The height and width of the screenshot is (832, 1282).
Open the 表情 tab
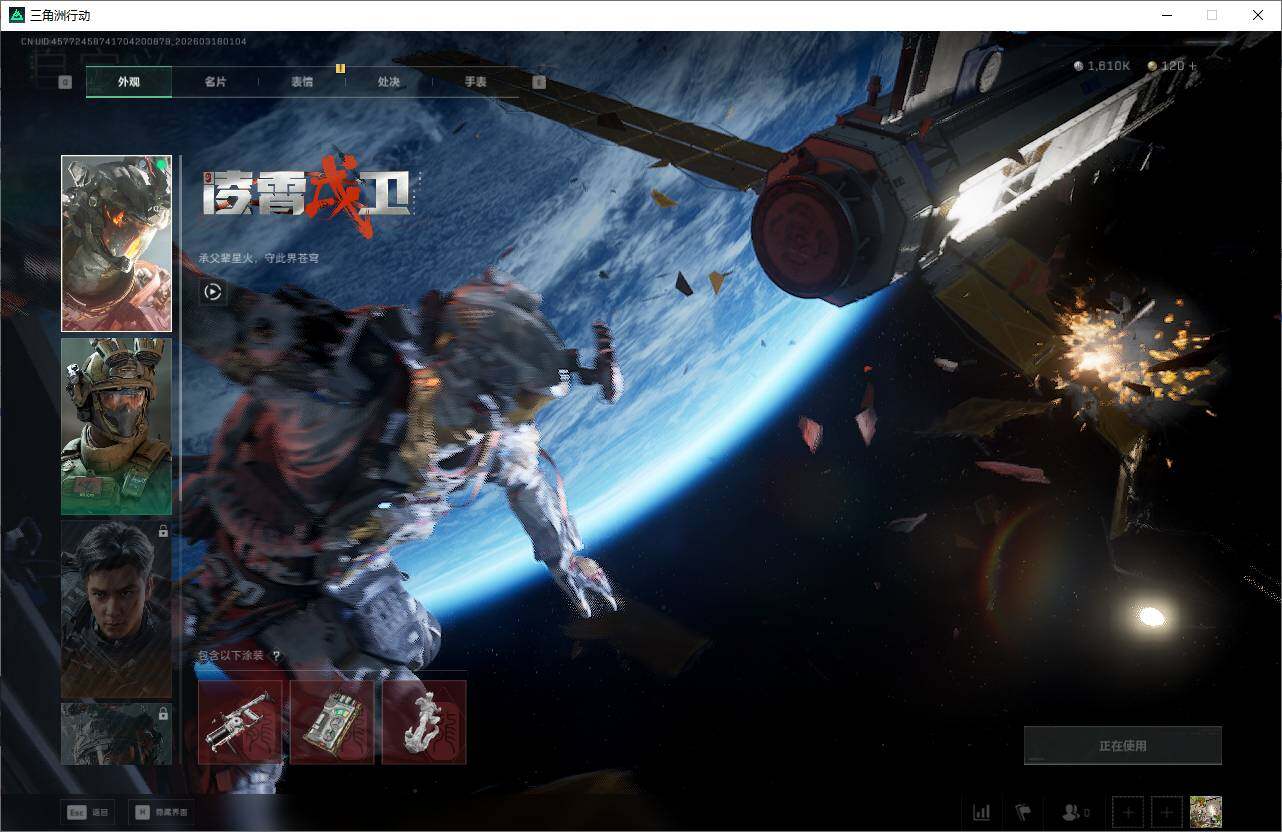pos(301,82)
